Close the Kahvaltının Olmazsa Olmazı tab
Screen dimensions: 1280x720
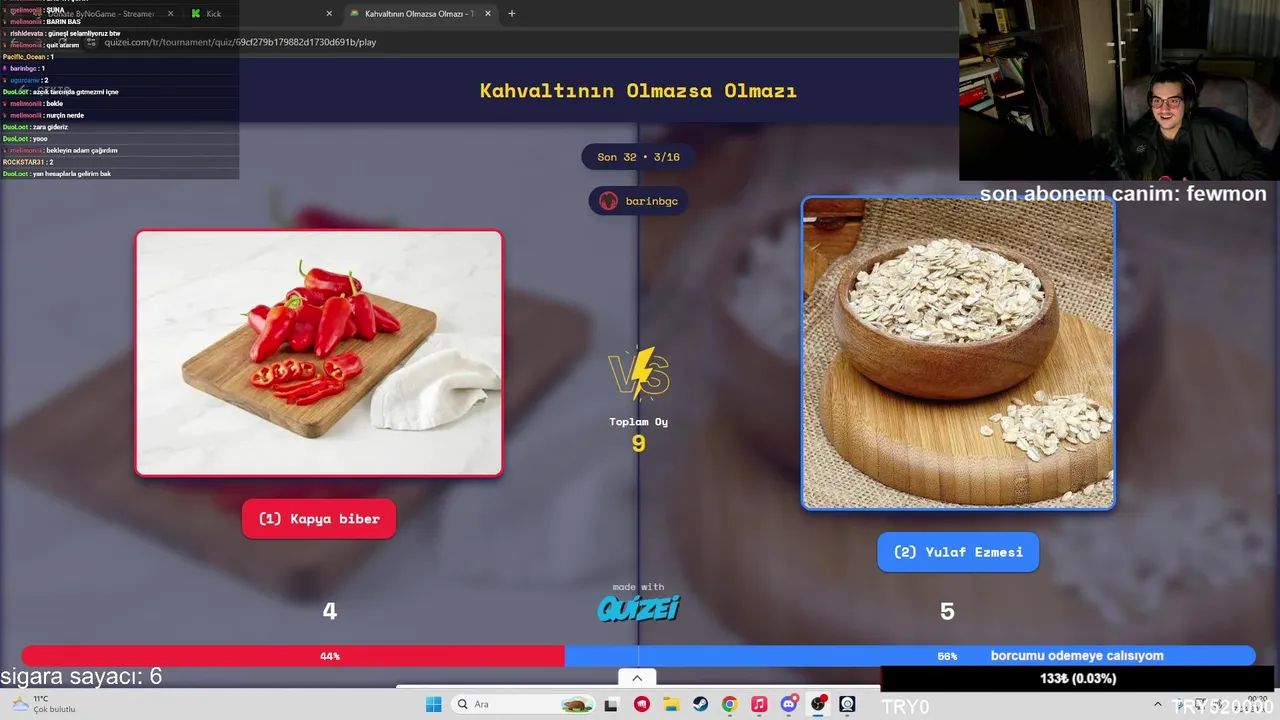click(x=488, y=14)
